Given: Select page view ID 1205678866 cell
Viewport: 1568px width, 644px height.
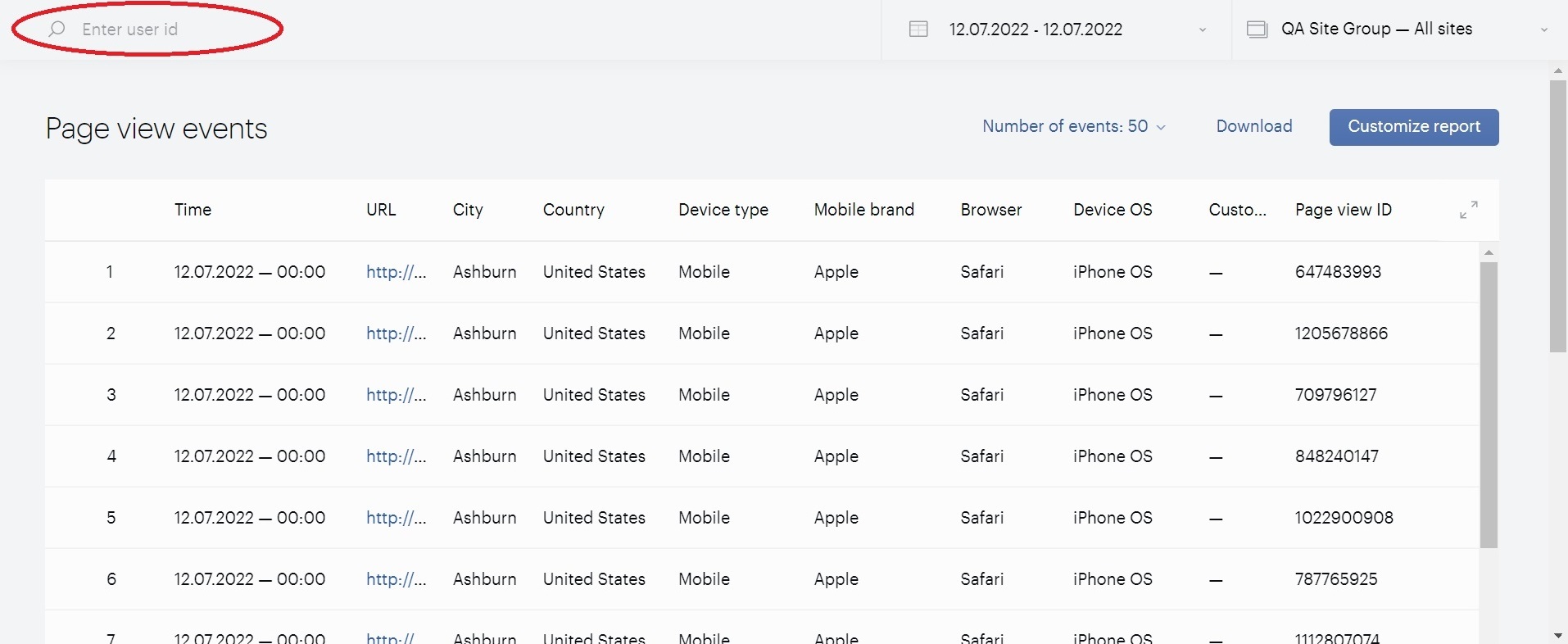Looking at the screenshot, I should pyautogui.click(x=1341, y=333).
